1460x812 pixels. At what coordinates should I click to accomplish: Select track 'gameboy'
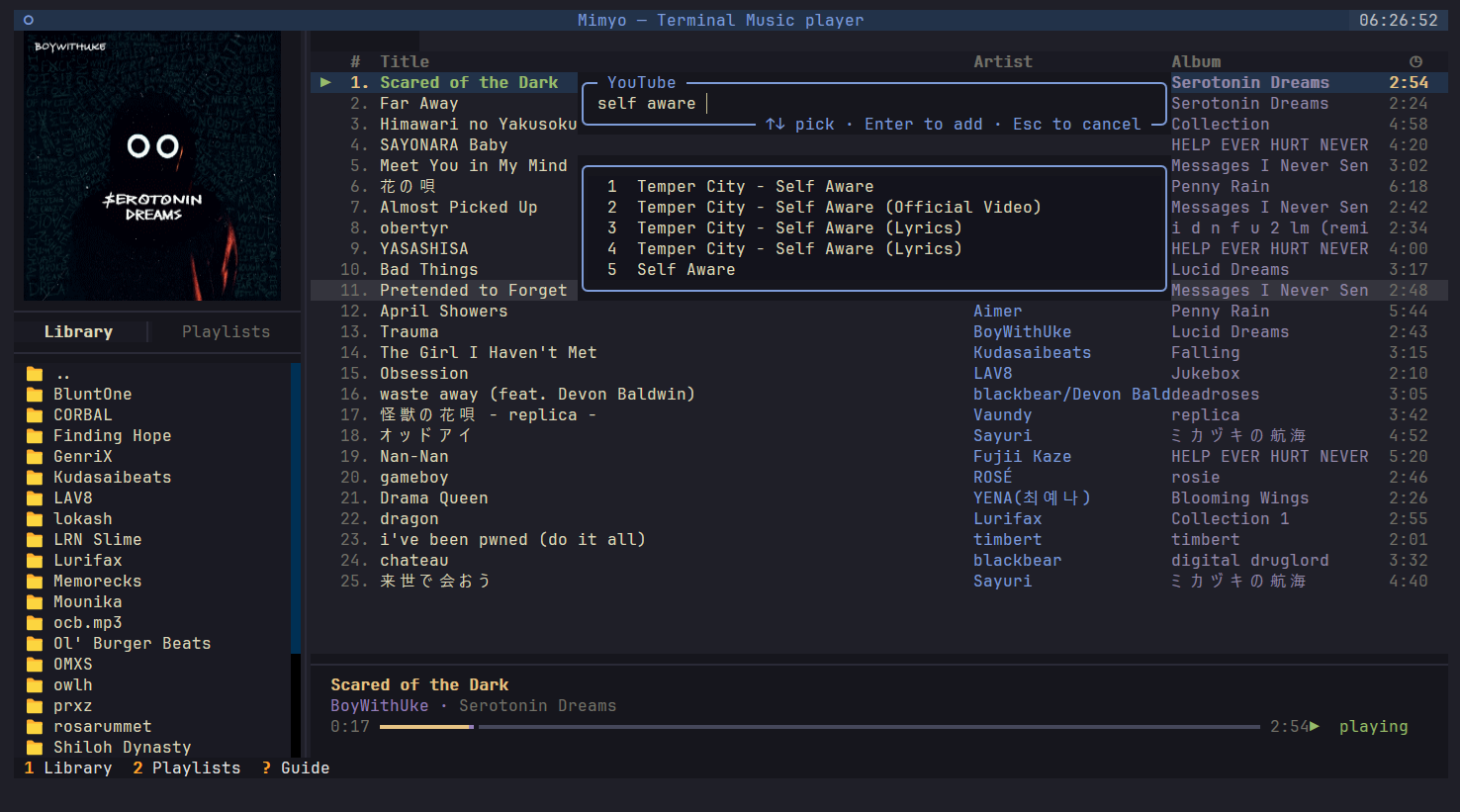pyautogui.click(x=414, y=478)
